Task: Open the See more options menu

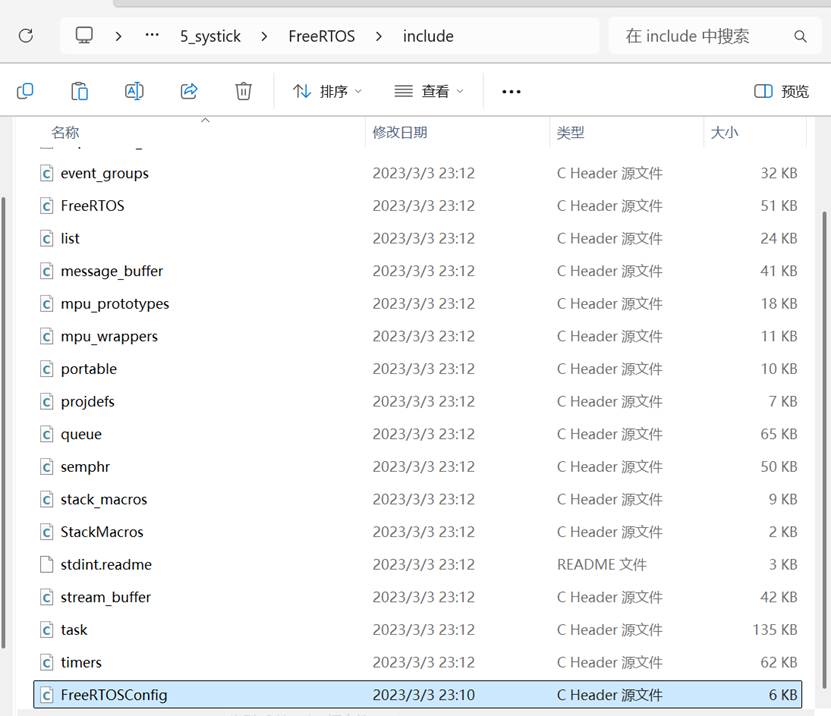Action: coord(511,91)
